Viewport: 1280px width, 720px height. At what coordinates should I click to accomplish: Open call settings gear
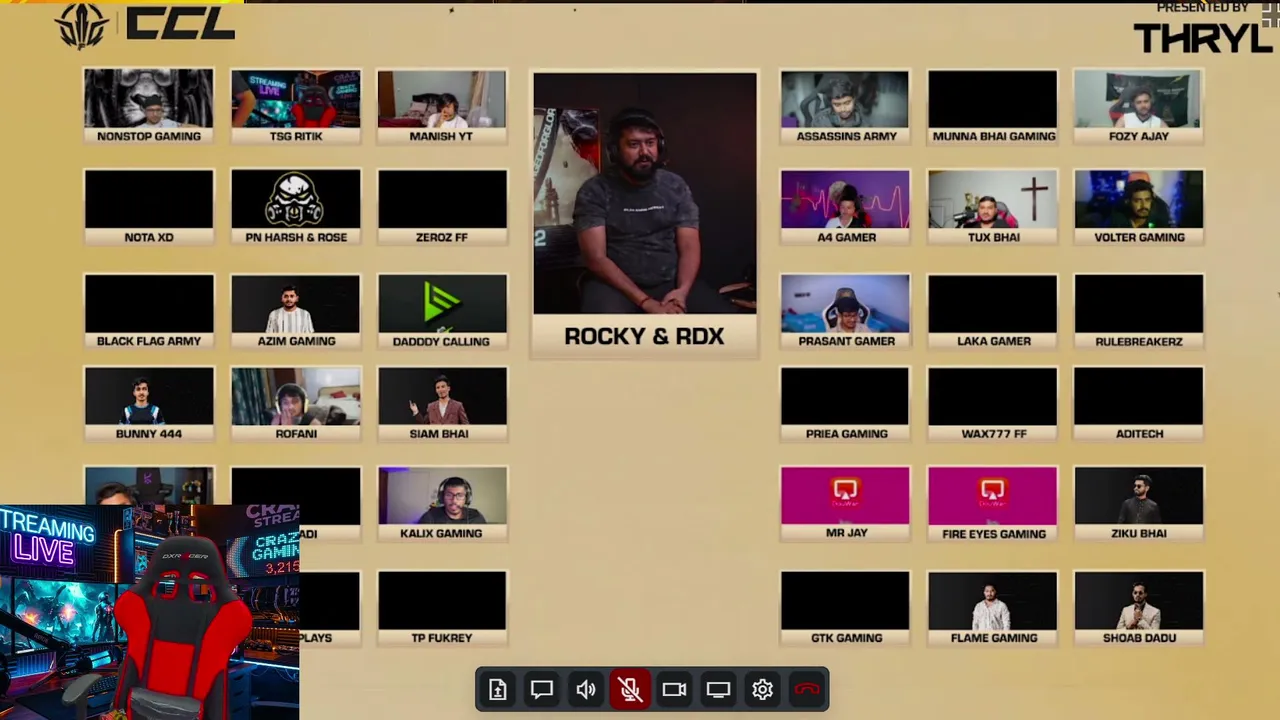(762, 690)
